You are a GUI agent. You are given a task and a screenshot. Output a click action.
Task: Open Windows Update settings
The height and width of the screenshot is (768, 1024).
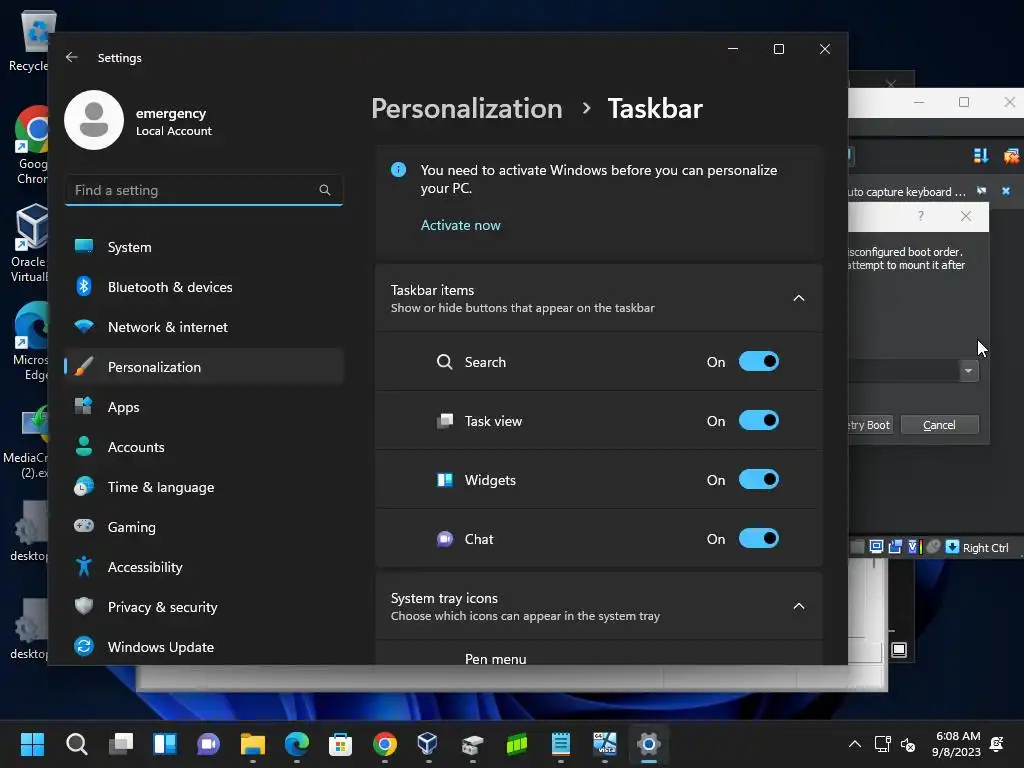204,647
